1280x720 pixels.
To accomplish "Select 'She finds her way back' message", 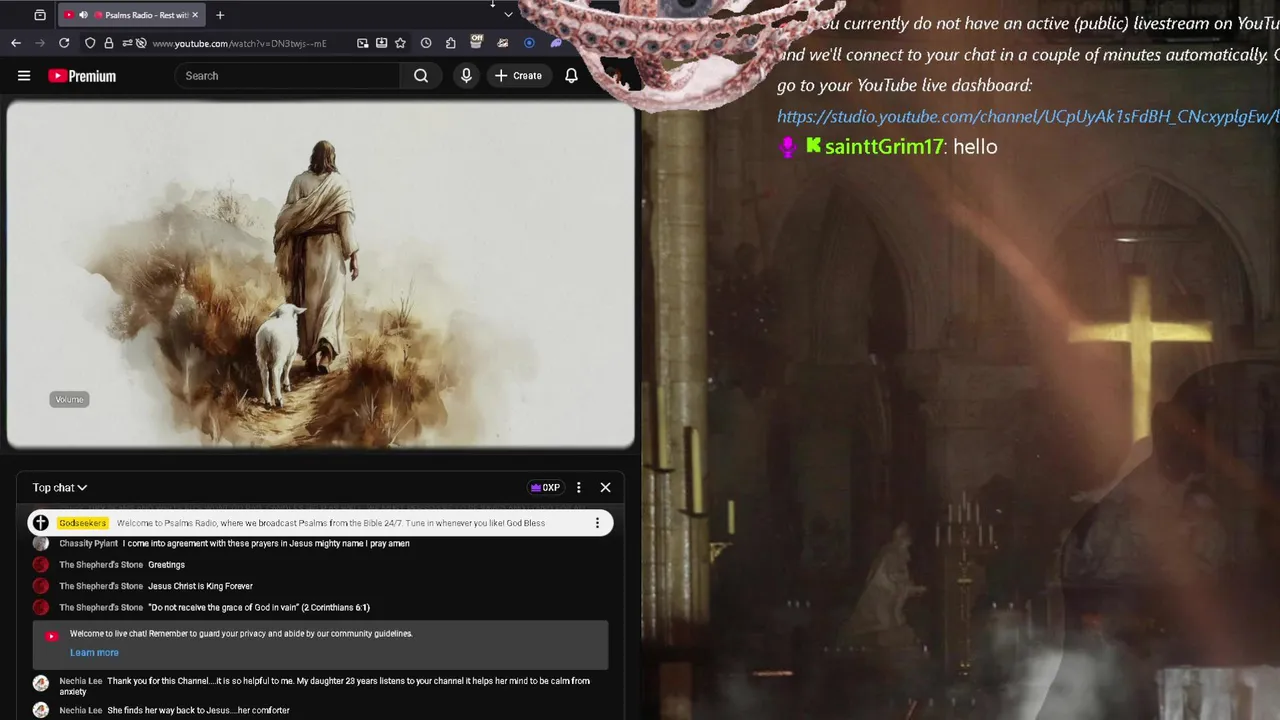I will point(198,710).
